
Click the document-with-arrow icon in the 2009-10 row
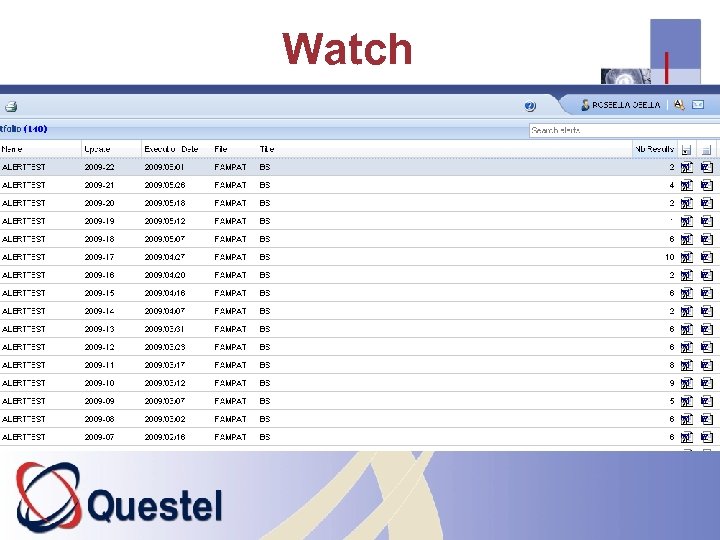686,383
